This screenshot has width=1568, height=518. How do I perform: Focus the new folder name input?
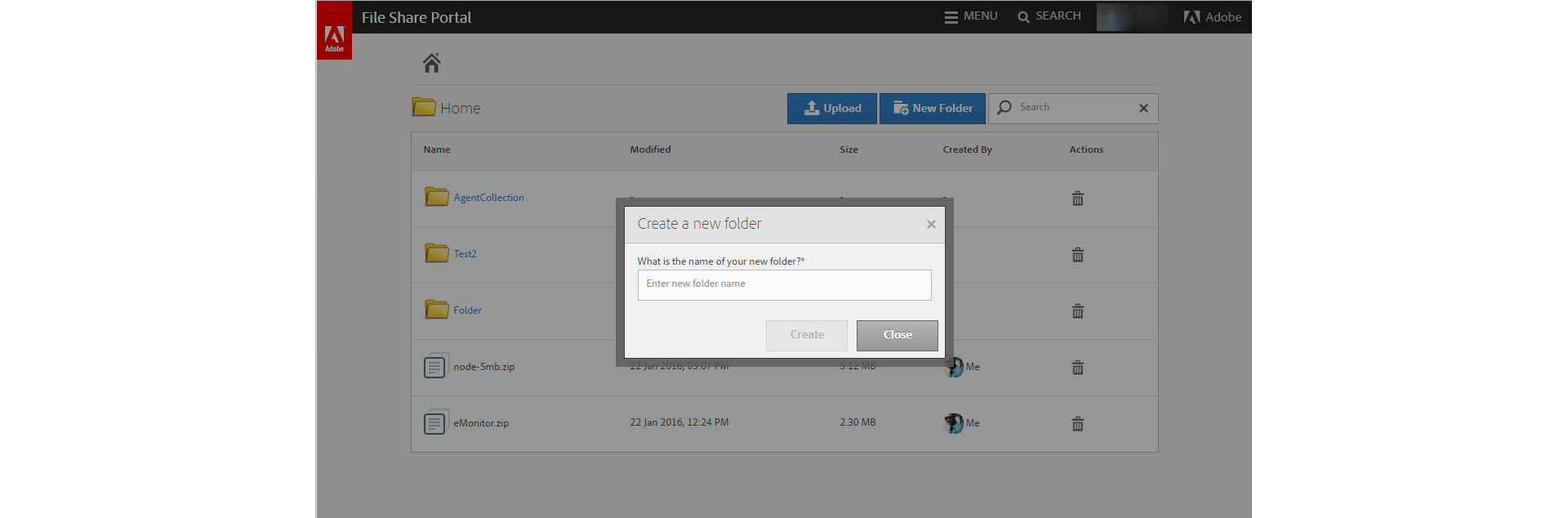(x=785, y=285)
